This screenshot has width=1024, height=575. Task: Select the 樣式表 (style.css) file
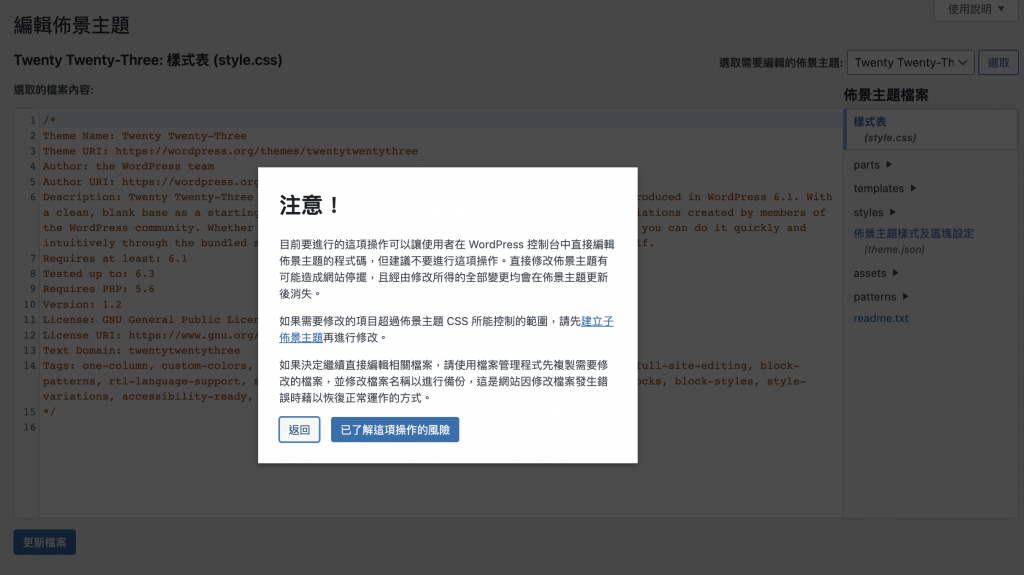(931, 129)
